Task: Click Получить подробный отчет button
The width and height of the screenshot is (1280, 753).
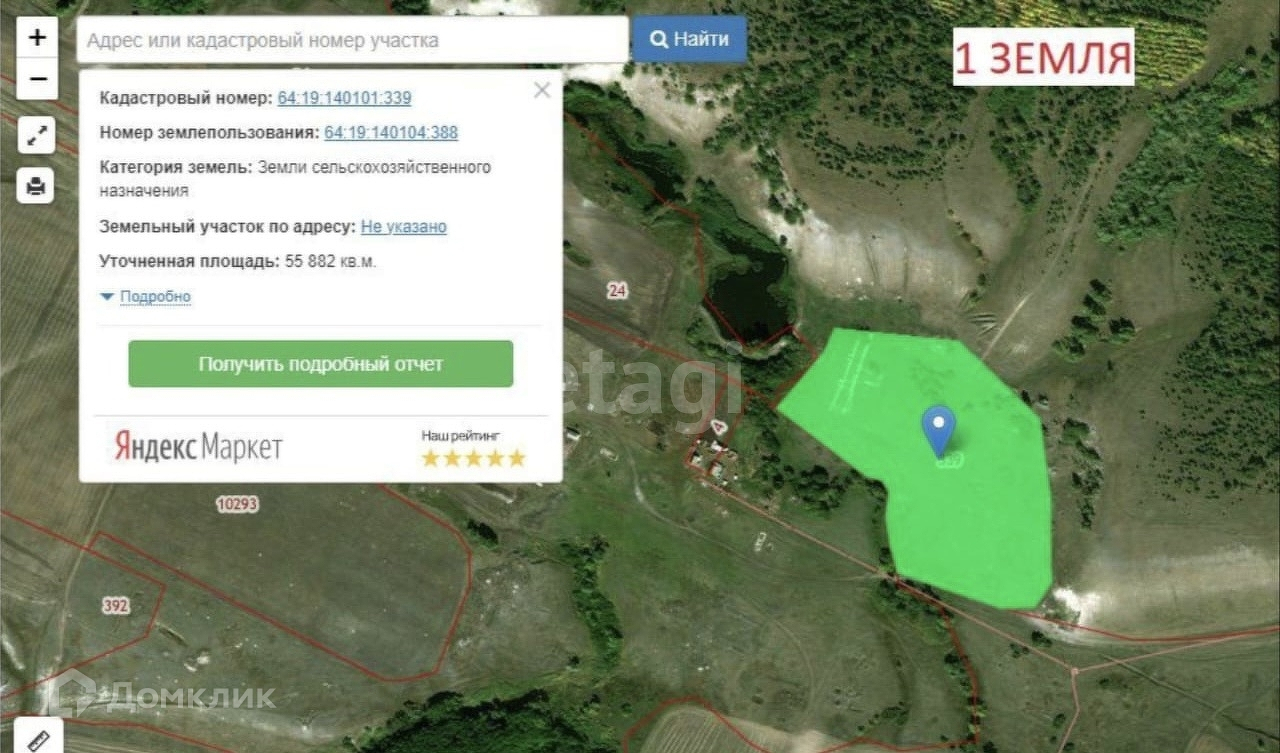Action: tap(321, 364)
